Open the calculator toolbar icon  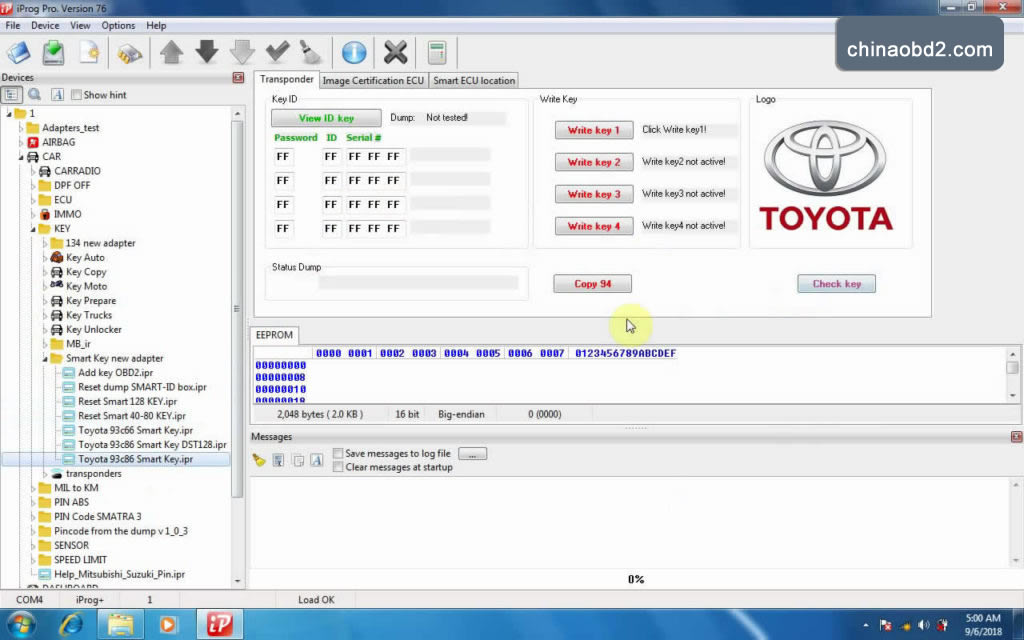(437, 52)
